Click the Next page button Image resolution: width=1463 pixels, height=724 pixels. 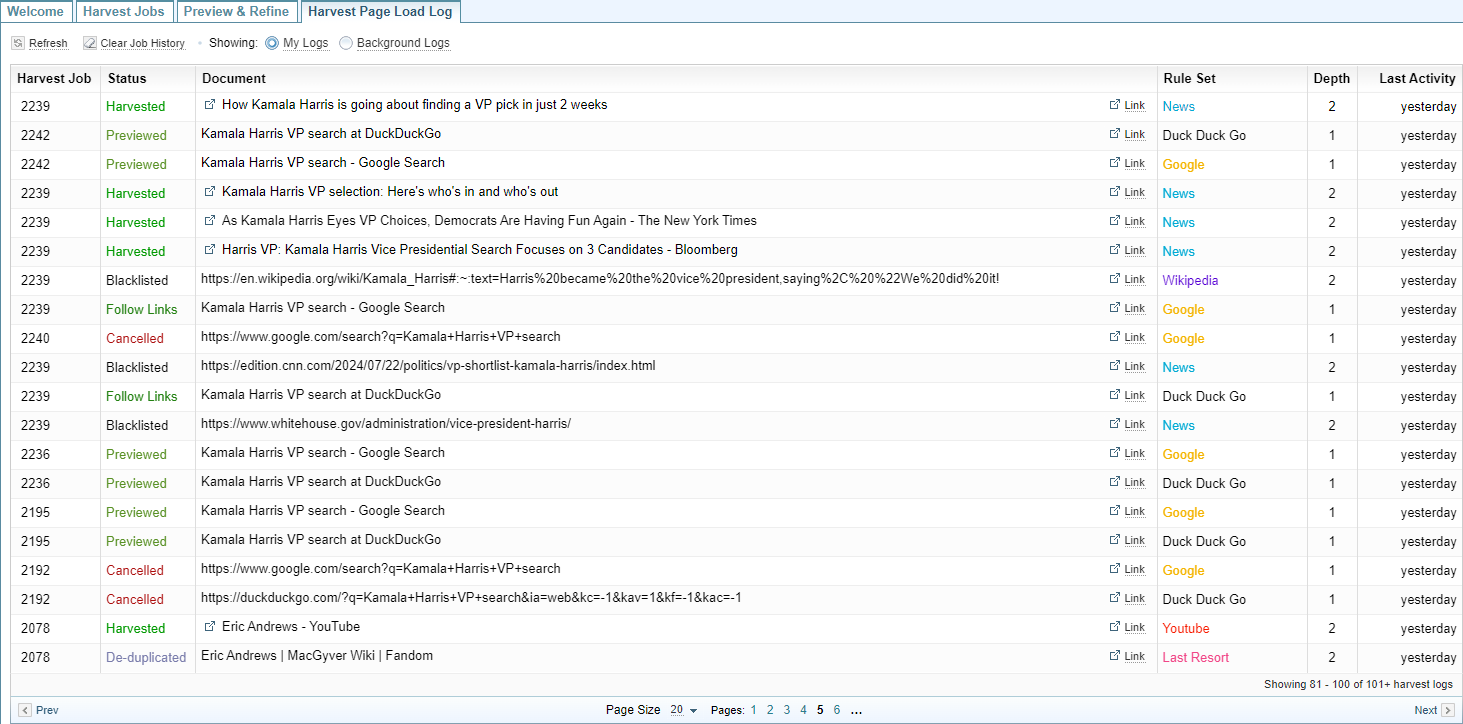[1433, 710]
